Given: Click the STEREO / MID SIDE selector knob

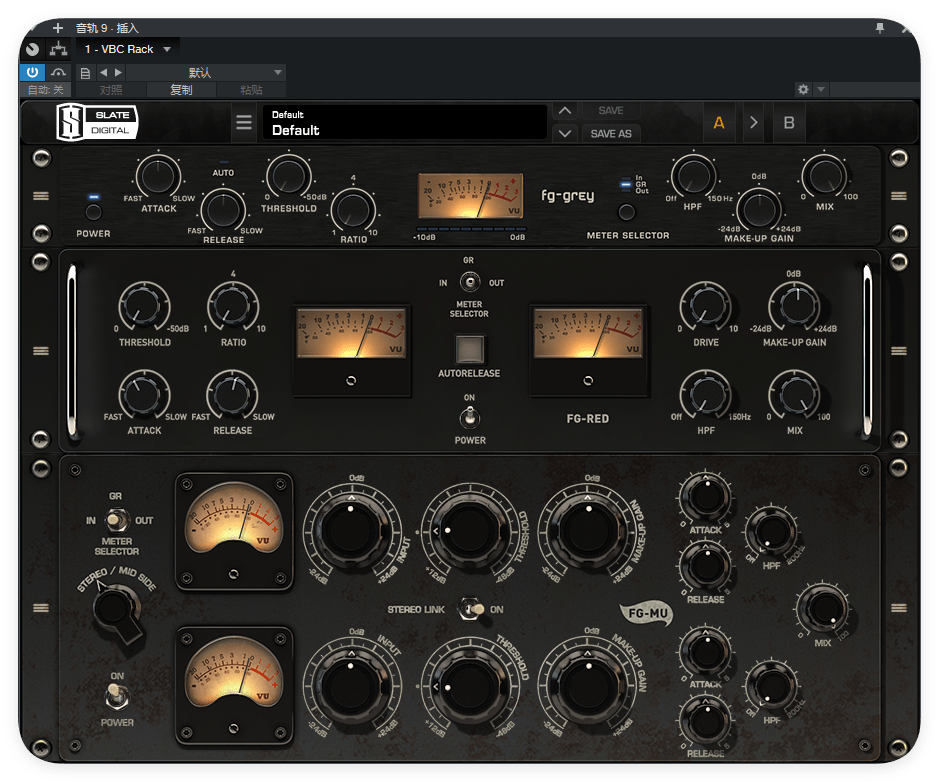Looking at the screenshot, I should point(117,611).
